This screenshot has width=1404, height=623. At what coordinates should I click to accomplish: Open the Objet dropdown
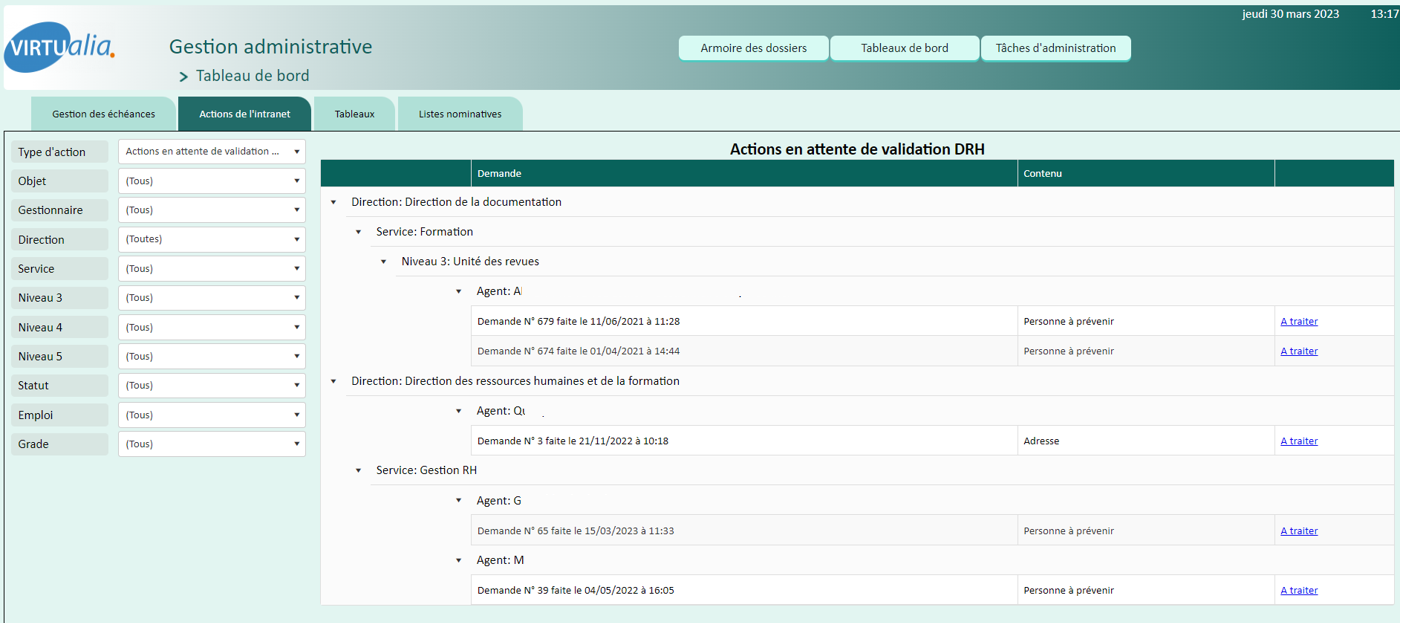pos(212,181)
